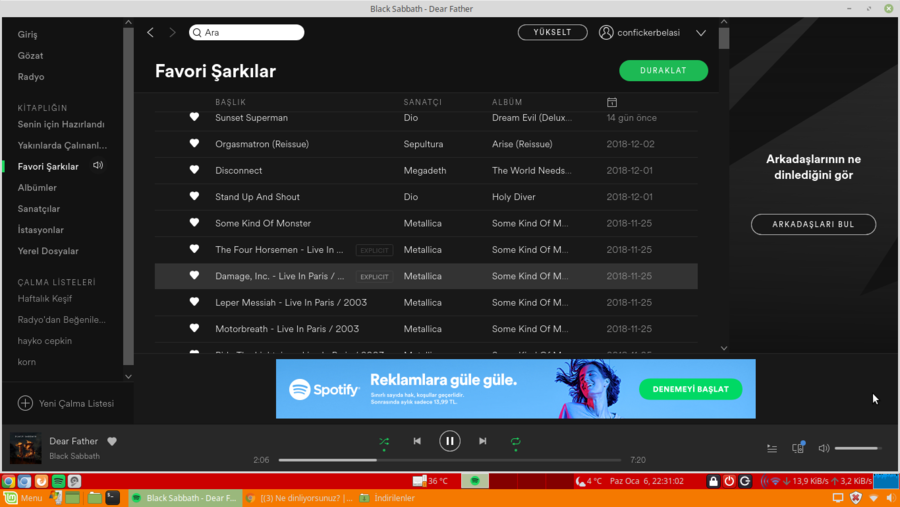Viewport: 900px width, 507px height.
Task: Click the Ara search field
Action: tap(246, 33)
